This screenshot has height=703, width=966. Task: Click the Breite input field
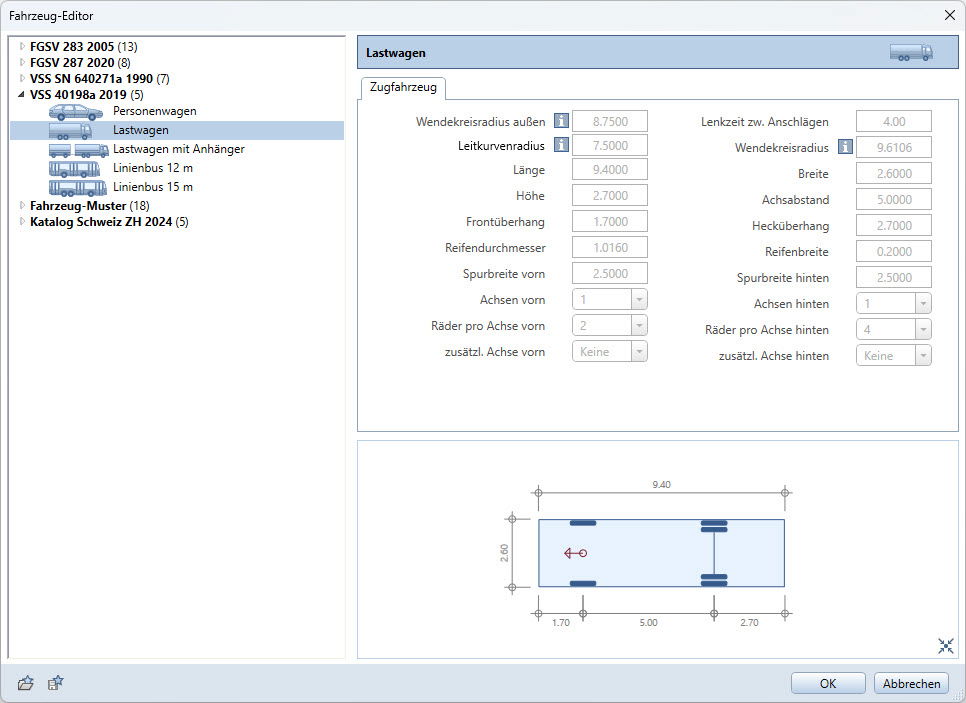tap(893, 173)
